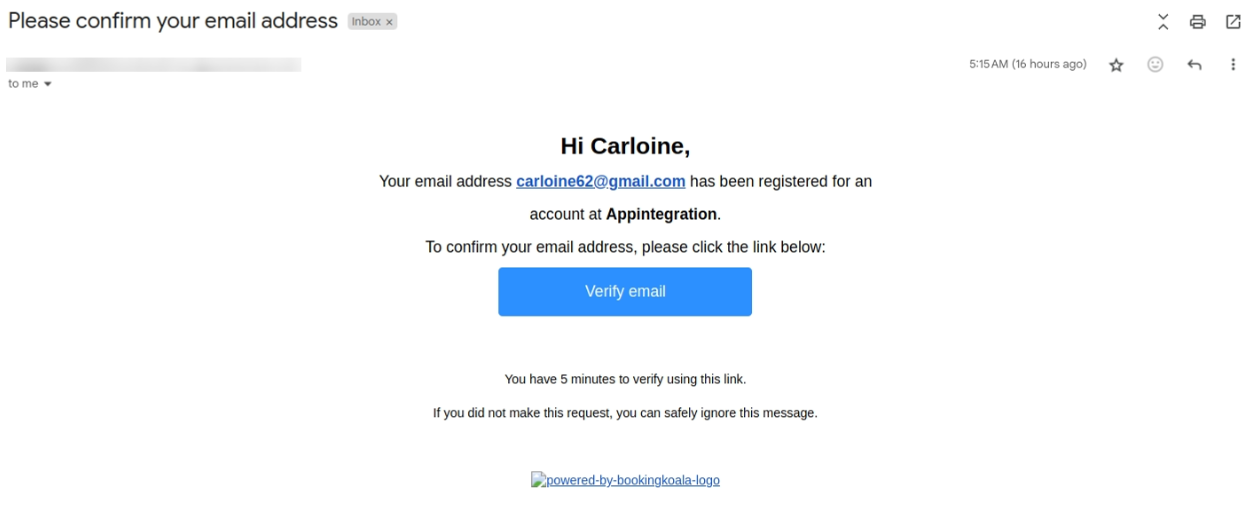Open the three-dot More options menu
The width and height of the screenshot is (1260, 514).
(x=1233, y=64)
